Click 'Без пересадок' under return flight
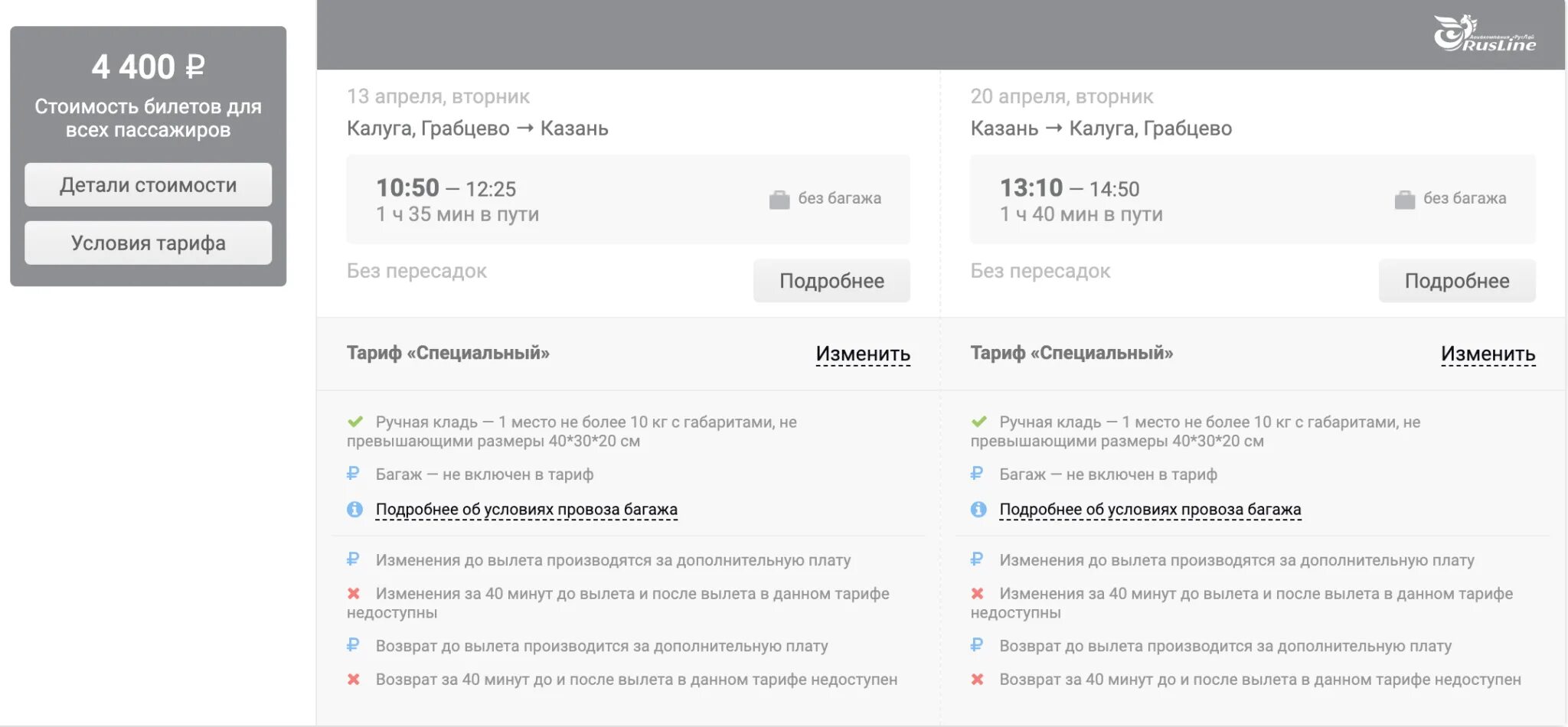Viewport: 1568px width, 727px height. [x=1040, y=271]
